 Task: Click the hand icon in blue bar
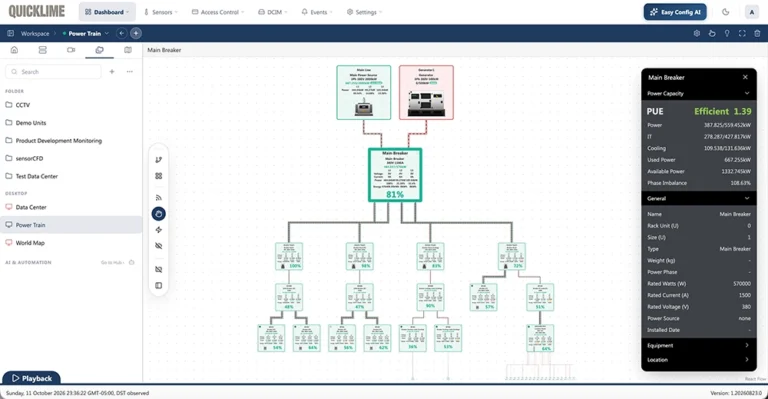pyautogui.click(x=712, y=33)
